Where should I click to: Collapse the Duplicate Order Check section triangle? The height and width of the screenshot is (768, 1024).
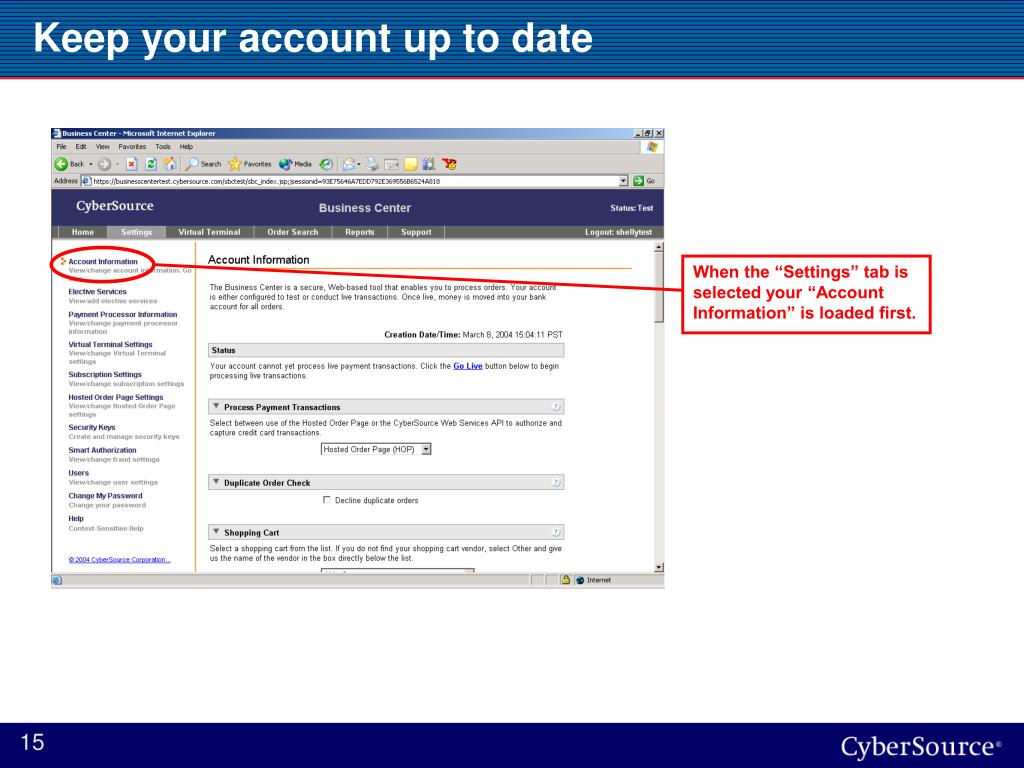coord(216,481)
